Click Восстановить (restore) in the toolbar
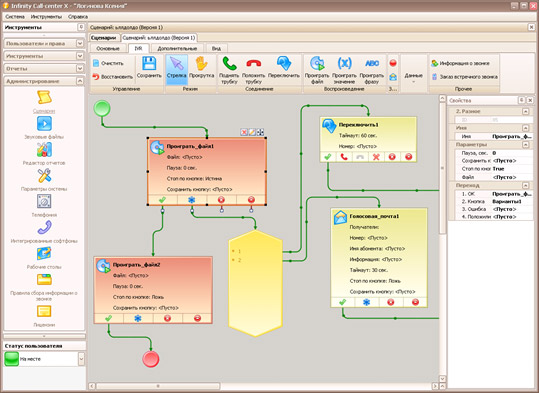 pyautogui.click(x=112, y=77)
